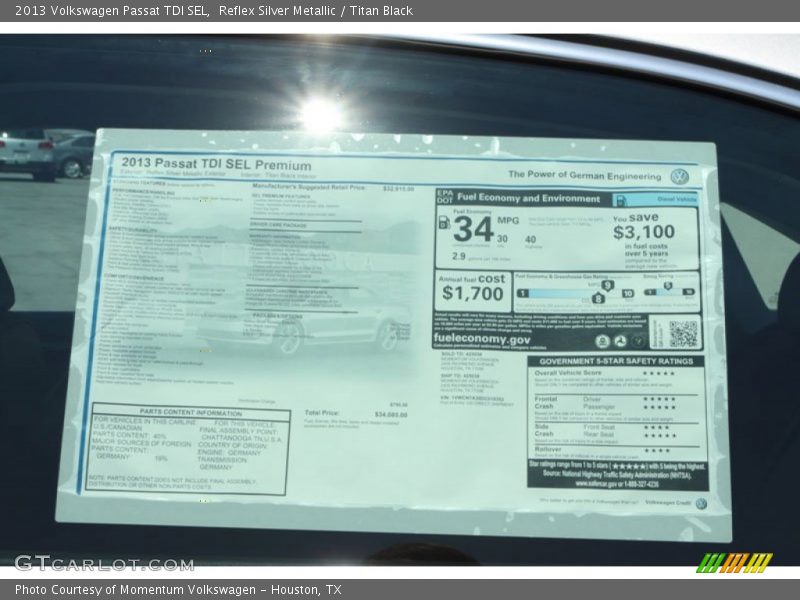Click the Volkswagen logo beside the German Engineering tagline
Image resolution: width=800 pixels, height=600 pixels.
click(x=679, y=176)
